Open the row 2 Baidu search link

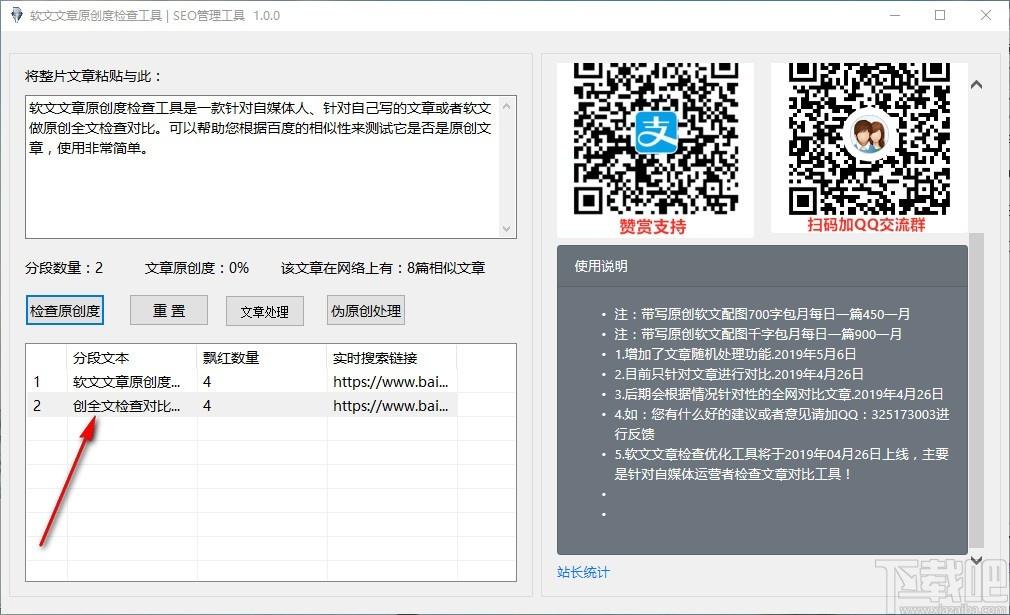pyautogui.click(x=390, y=406)
